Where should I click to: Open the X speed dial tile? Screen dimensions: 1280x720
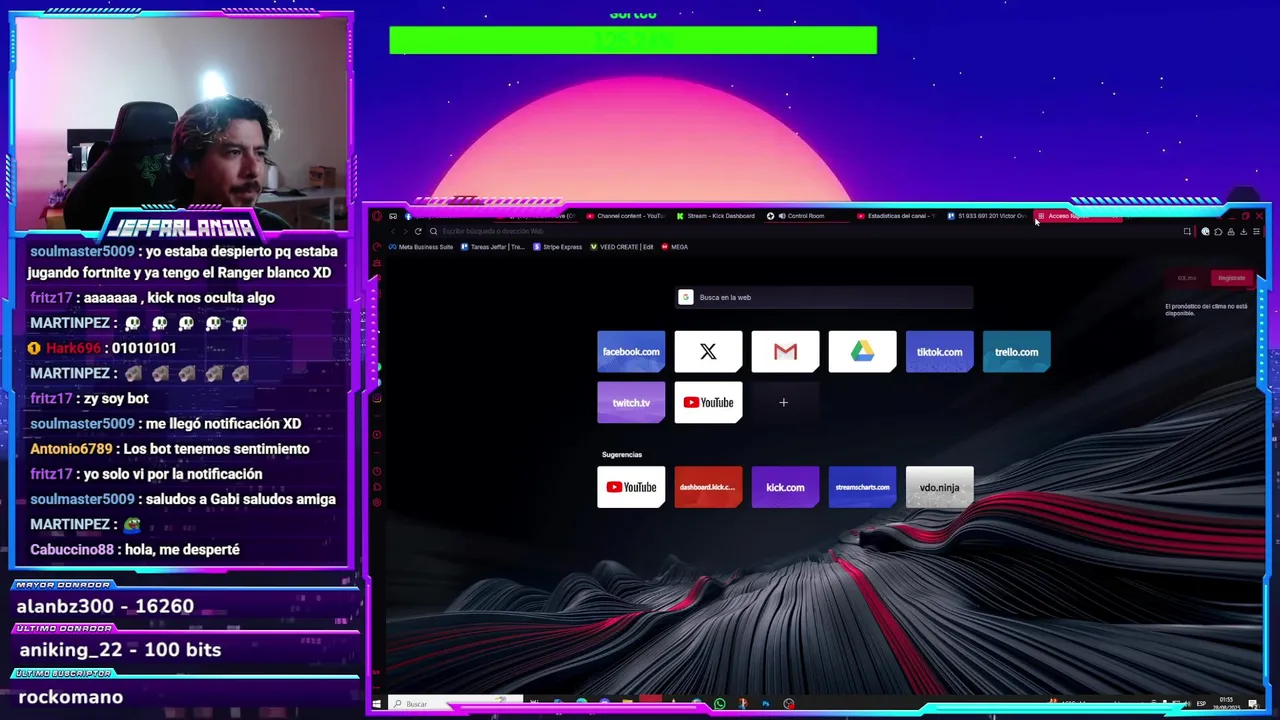[x=708, y=352]
